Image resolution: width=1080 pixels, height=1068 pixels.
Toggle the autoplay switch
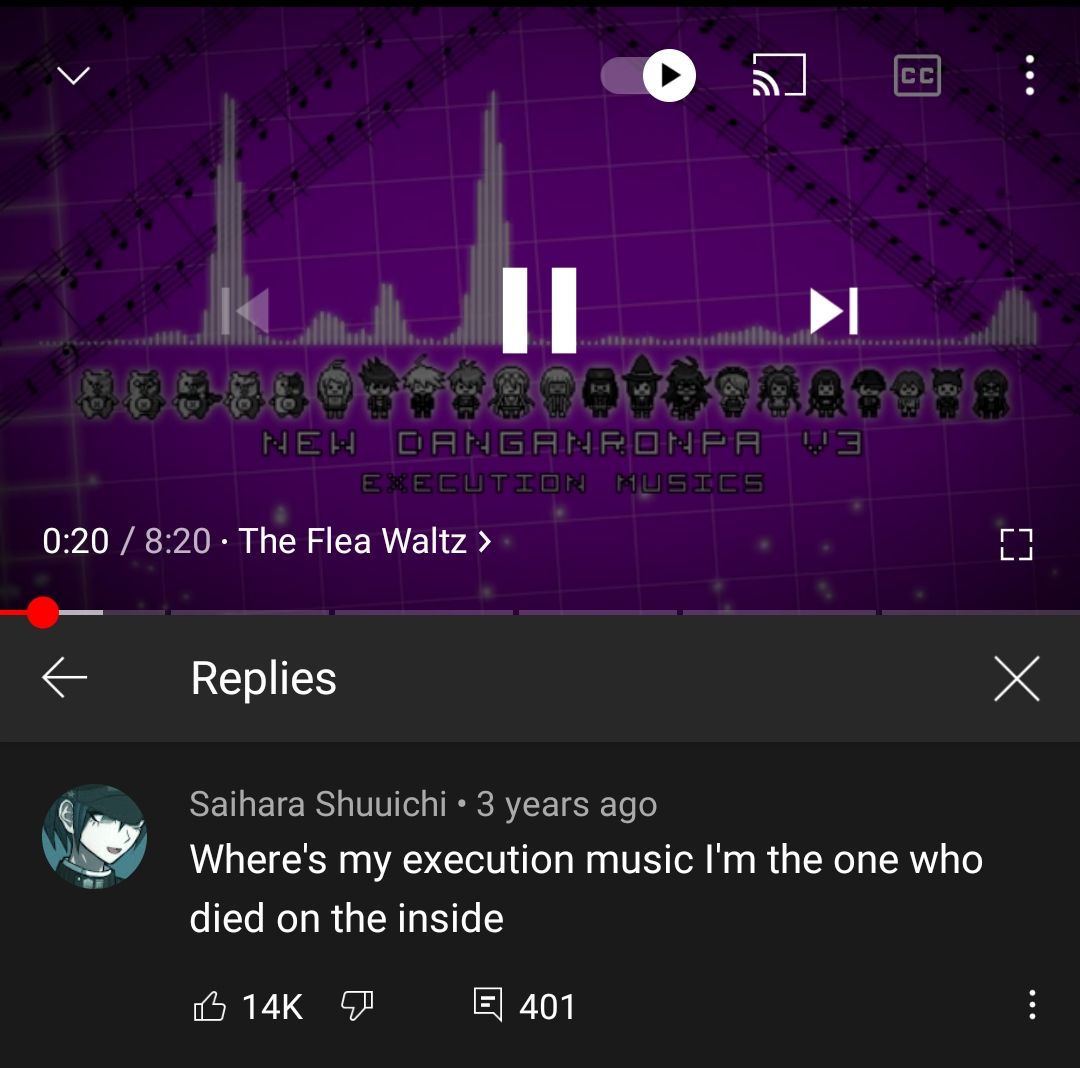click(648, 75)
